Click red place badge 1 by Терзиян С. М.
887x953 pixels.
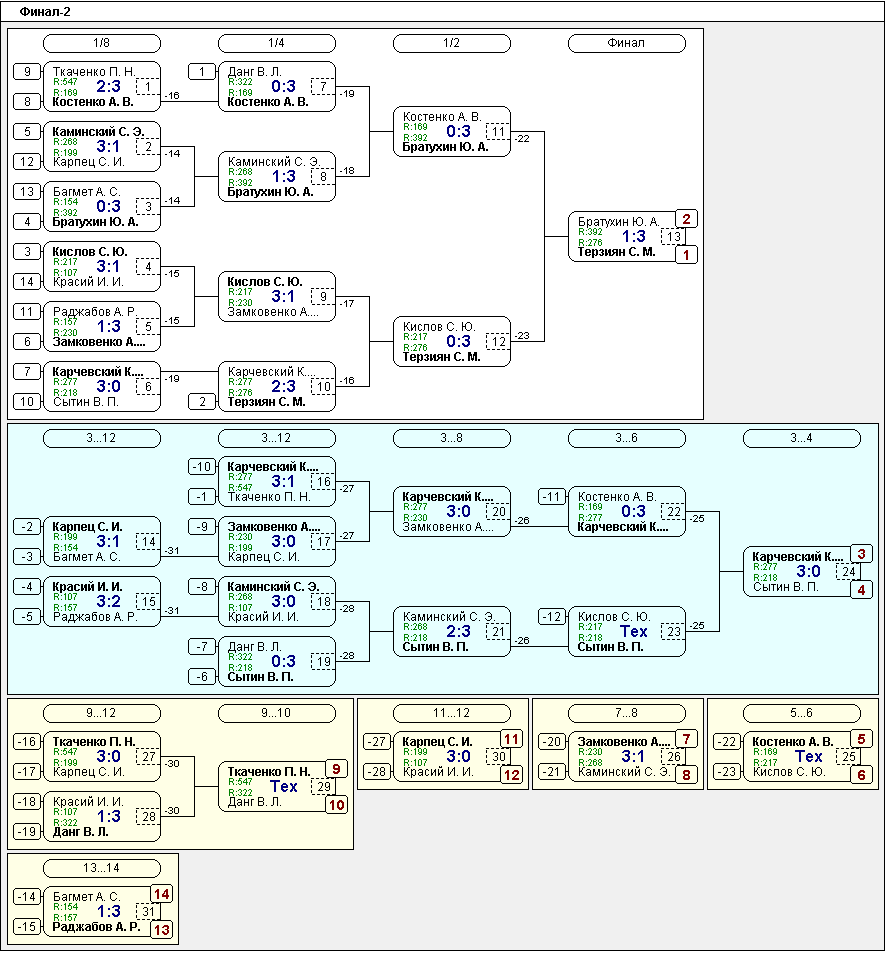point(686,254)
